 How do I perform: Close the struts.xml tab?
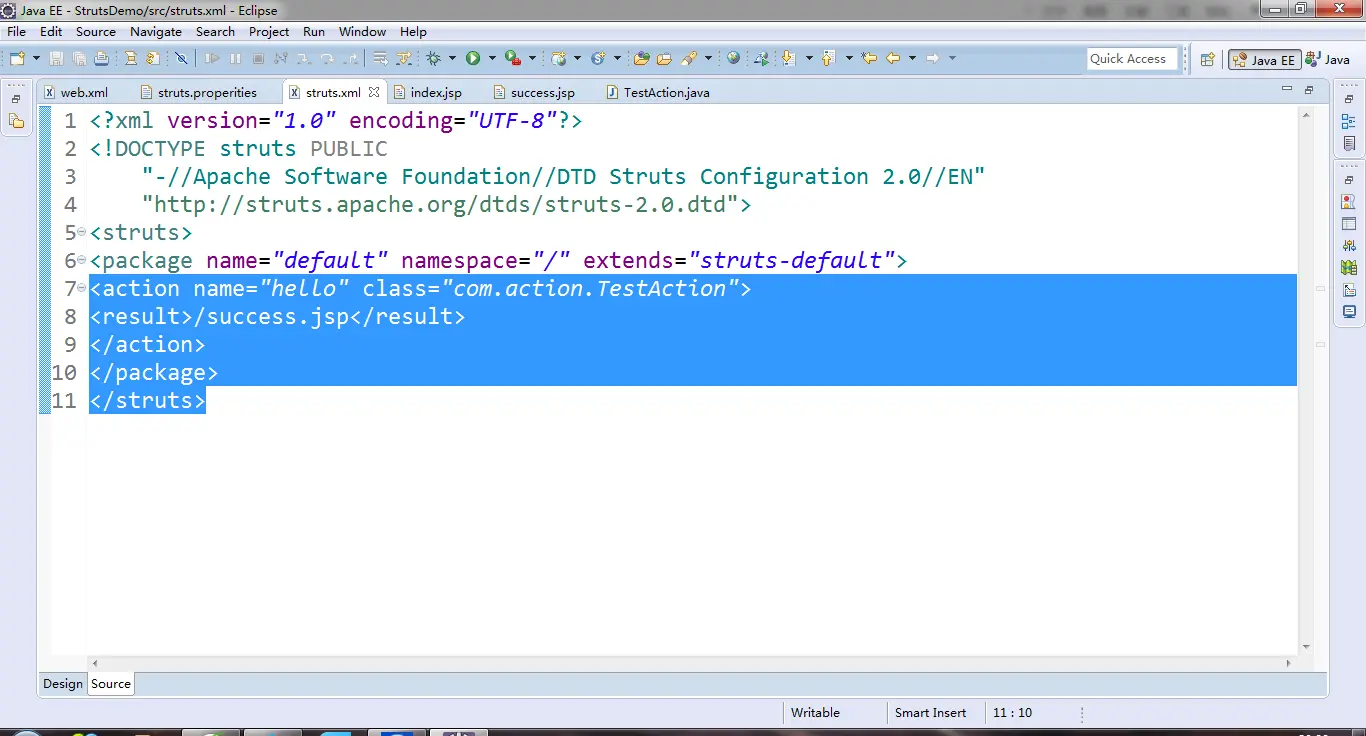374,92
